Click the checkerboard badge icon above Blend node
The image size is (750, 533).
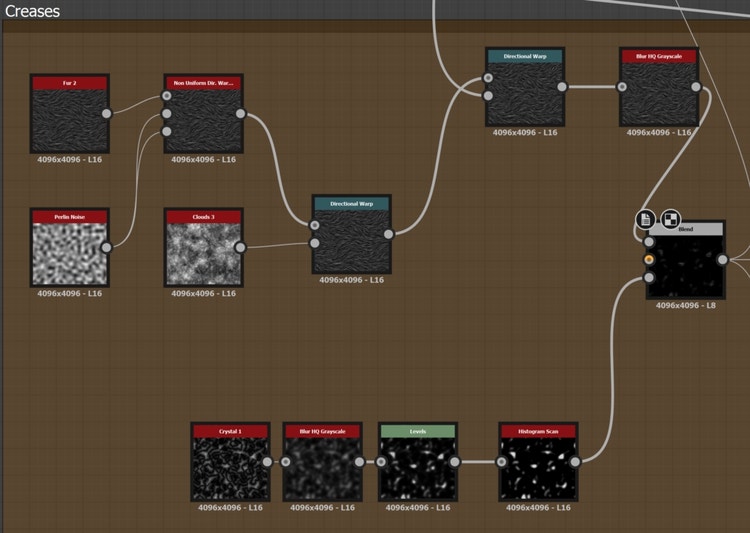tap(670, 220)
